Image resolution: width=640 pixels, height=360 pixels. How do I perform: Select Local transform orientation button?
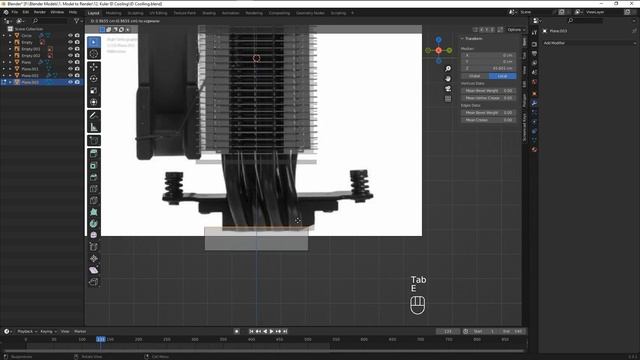pyautogui.click(x=502, y=76)
